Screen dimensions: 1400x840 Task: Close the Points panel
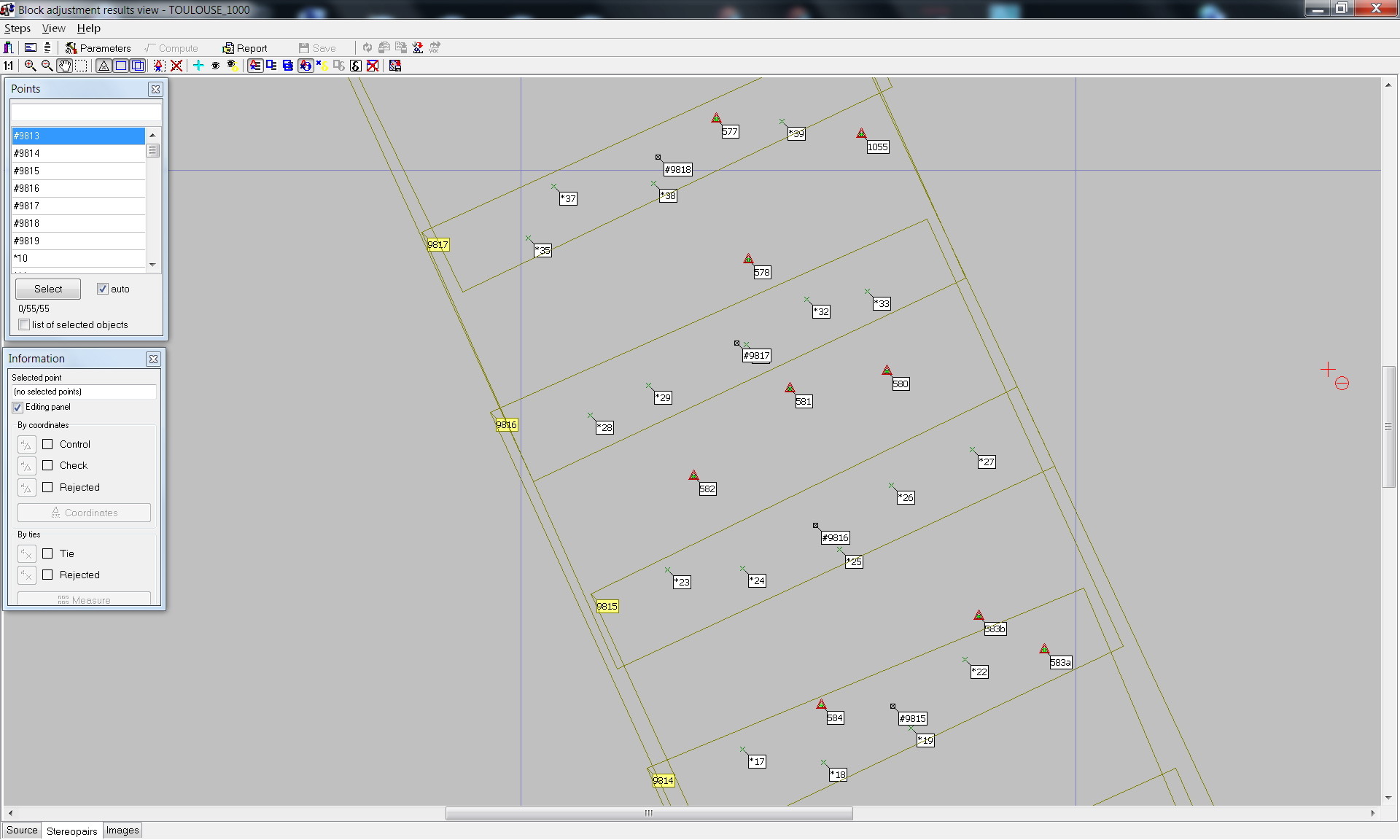[155, 89]
